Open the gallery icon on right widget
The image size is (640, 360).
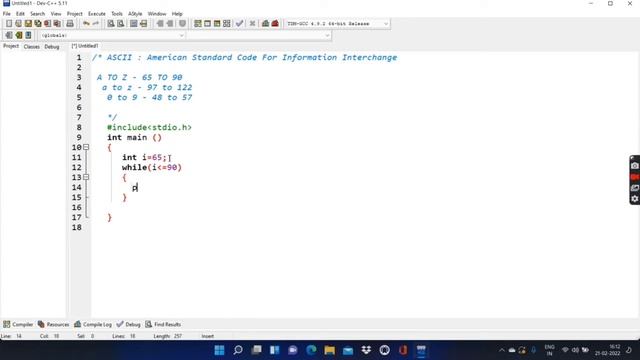pos(635,188)
